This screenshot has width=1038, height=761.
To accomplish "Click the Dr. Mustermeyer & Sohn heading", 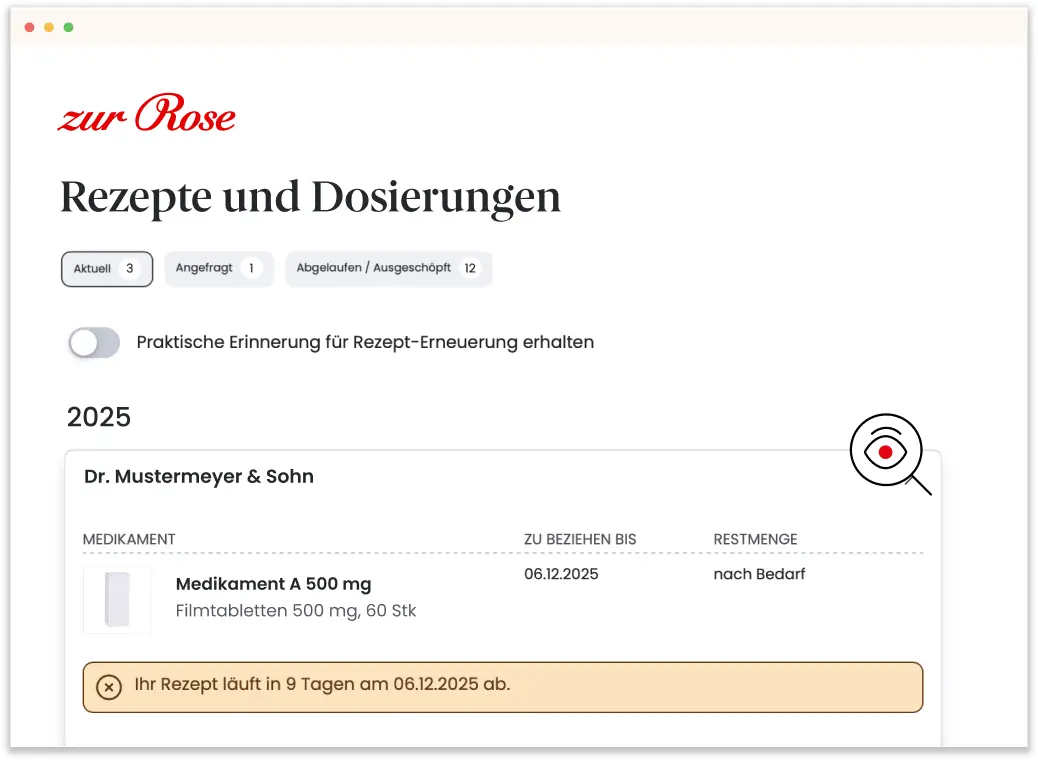I will [x=199, y=476].
